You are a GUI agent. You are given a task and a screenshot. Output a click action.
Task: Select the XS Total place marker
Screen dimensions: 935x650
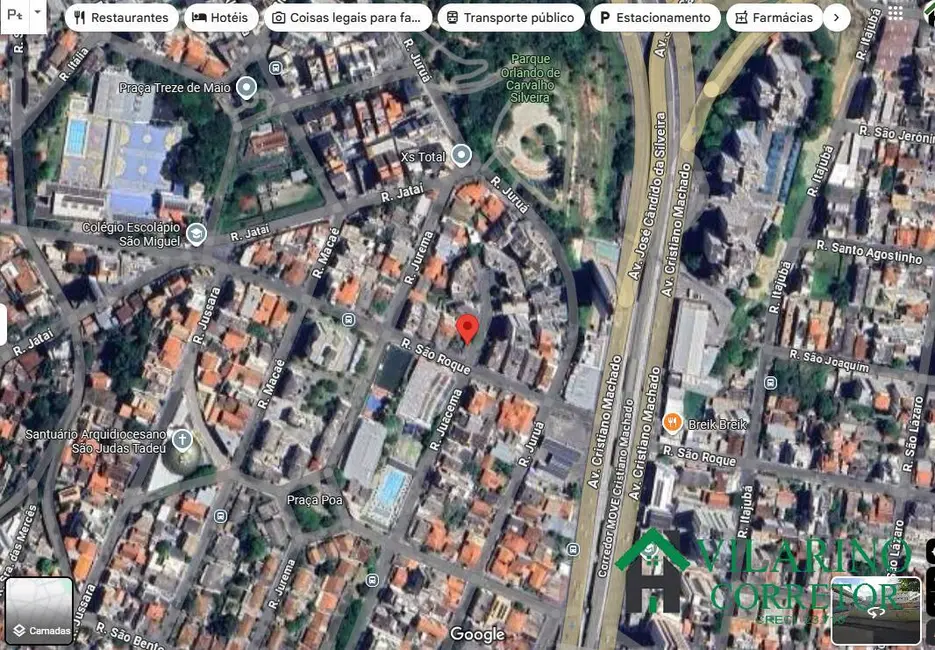(460, 155)
